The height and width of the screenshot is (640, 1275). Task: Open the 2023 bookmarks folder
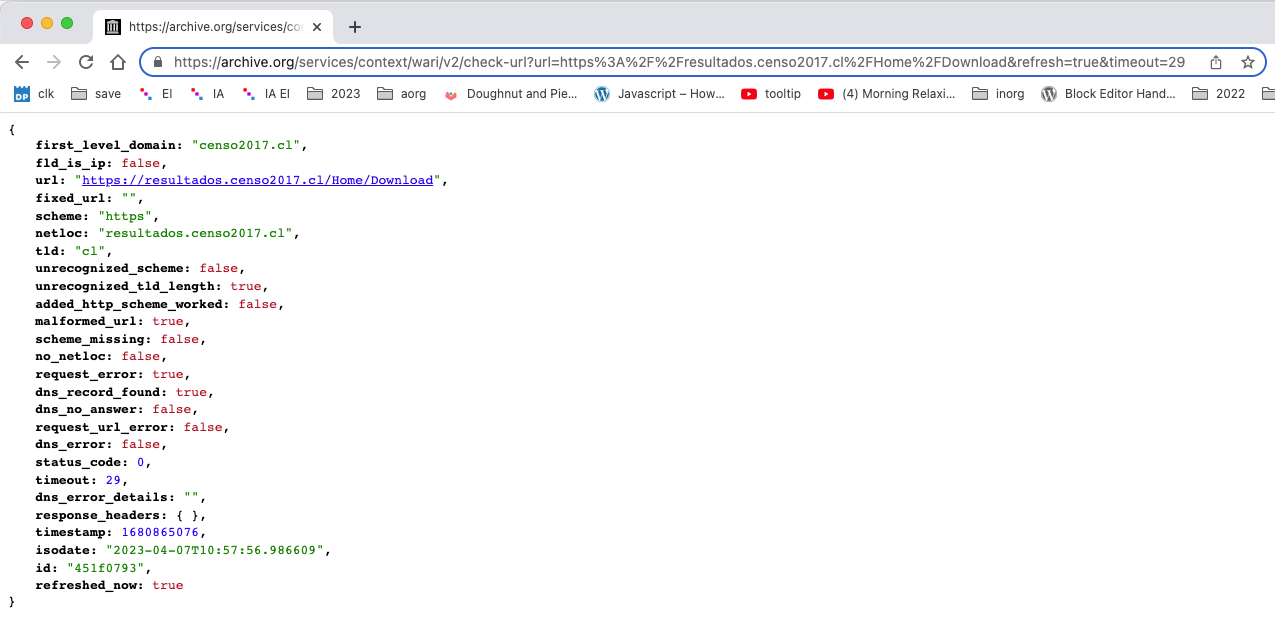[333, 93]
